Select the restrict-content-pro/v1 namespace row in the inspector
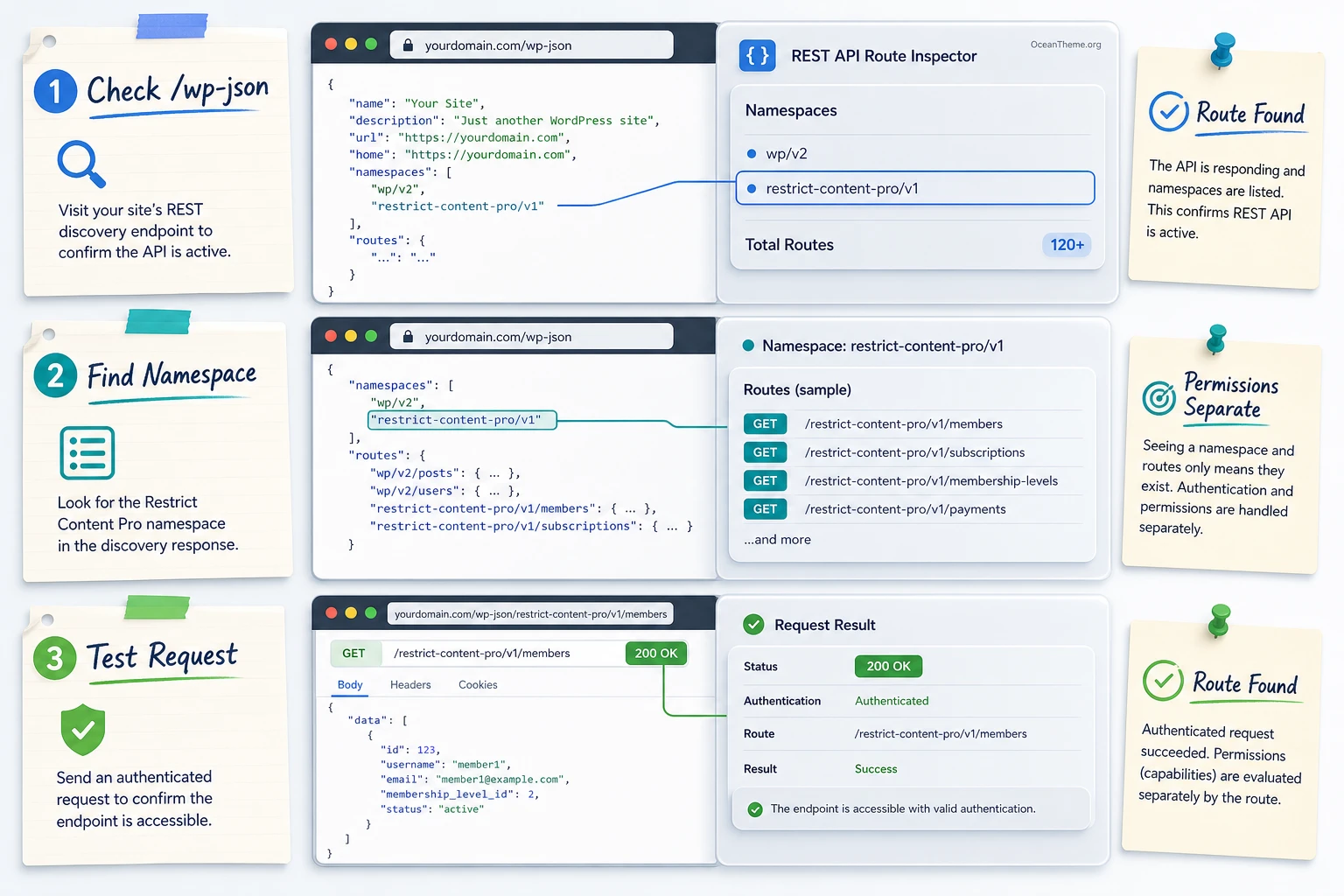1344x896 pixels. (915, 188)
